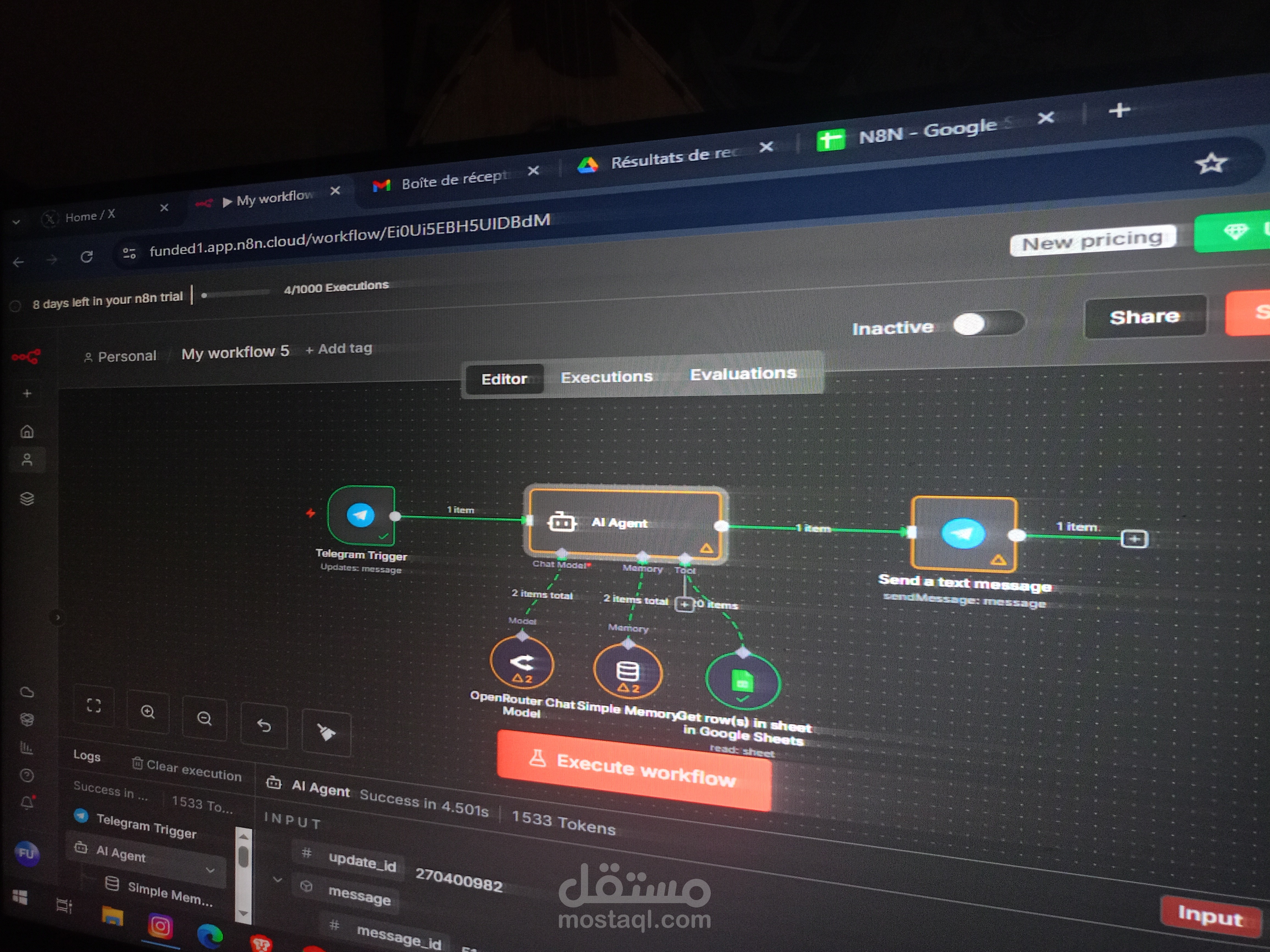Click the logs scrollbar down arrow
This screenshot has width=1270, height=952.
(243, 913)
